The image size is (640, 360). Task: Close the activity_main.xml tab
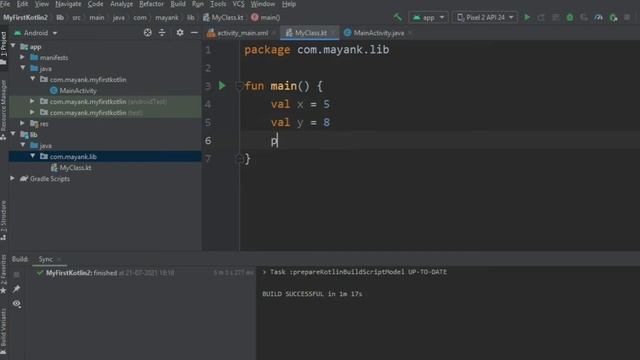[x=274, y=33]
